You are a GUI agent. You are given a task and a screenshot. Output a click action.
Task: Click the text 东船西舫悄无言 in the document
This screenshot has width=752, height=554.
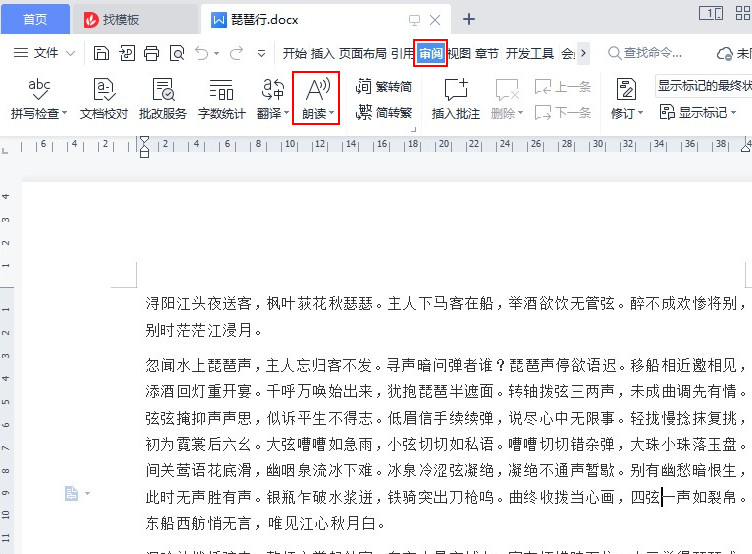pos(199,523)
